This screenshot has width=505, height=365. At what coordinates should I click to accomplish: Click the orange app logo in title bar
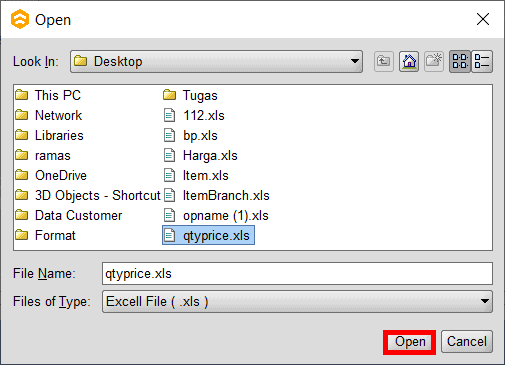[x=20, y=19]
